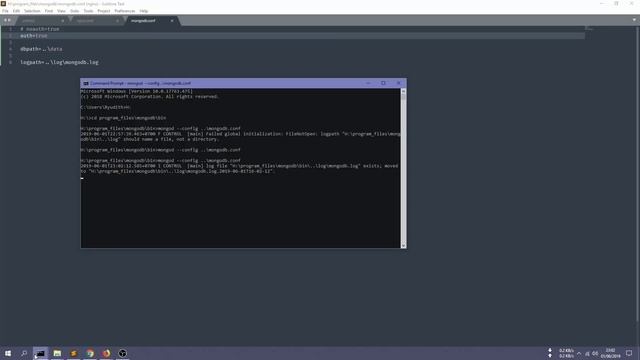Open the Find menu
The width and height of the screenshot is (640, 360).
click(x=49, y=11)
